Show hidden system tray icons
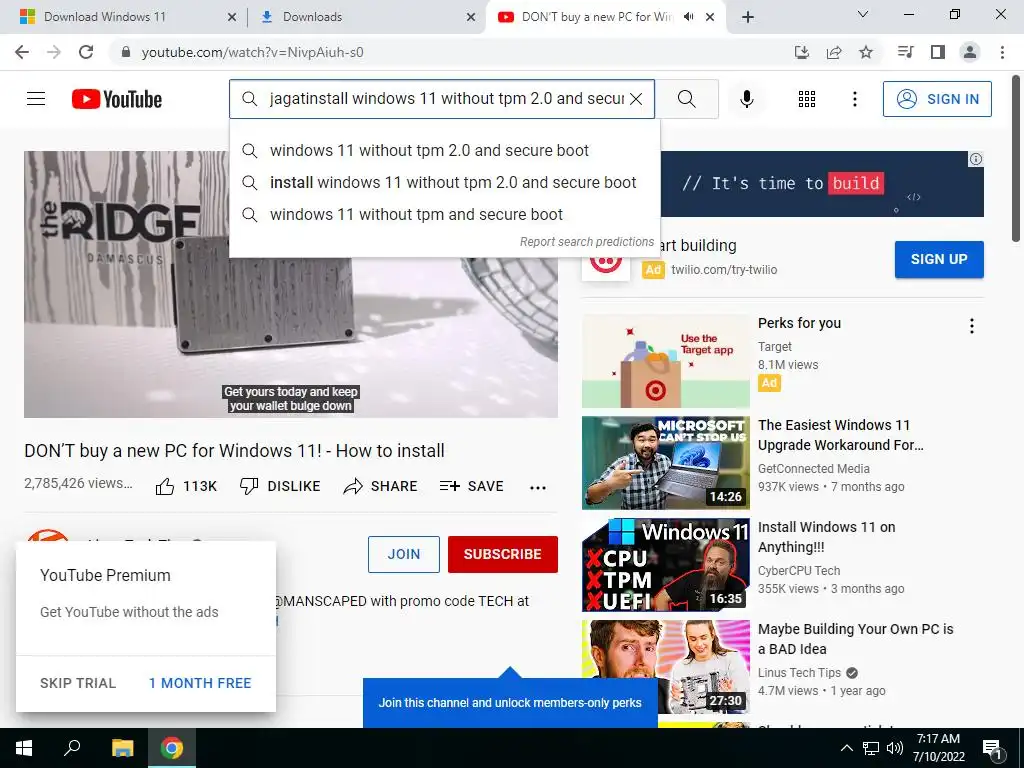 (846, 748)
